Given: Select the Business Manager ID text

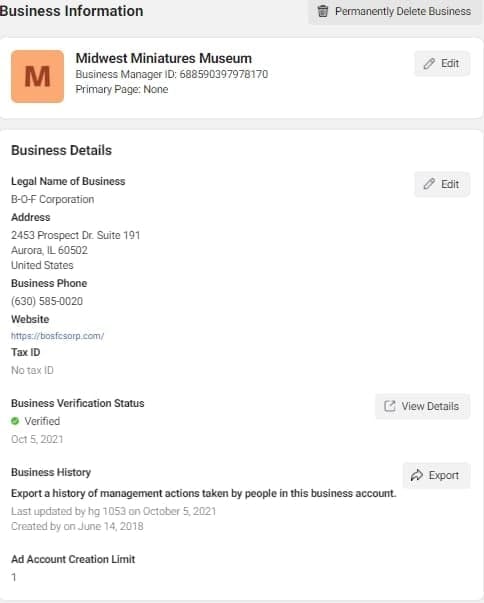Looking at the screenshot, I should pos(171,74).
